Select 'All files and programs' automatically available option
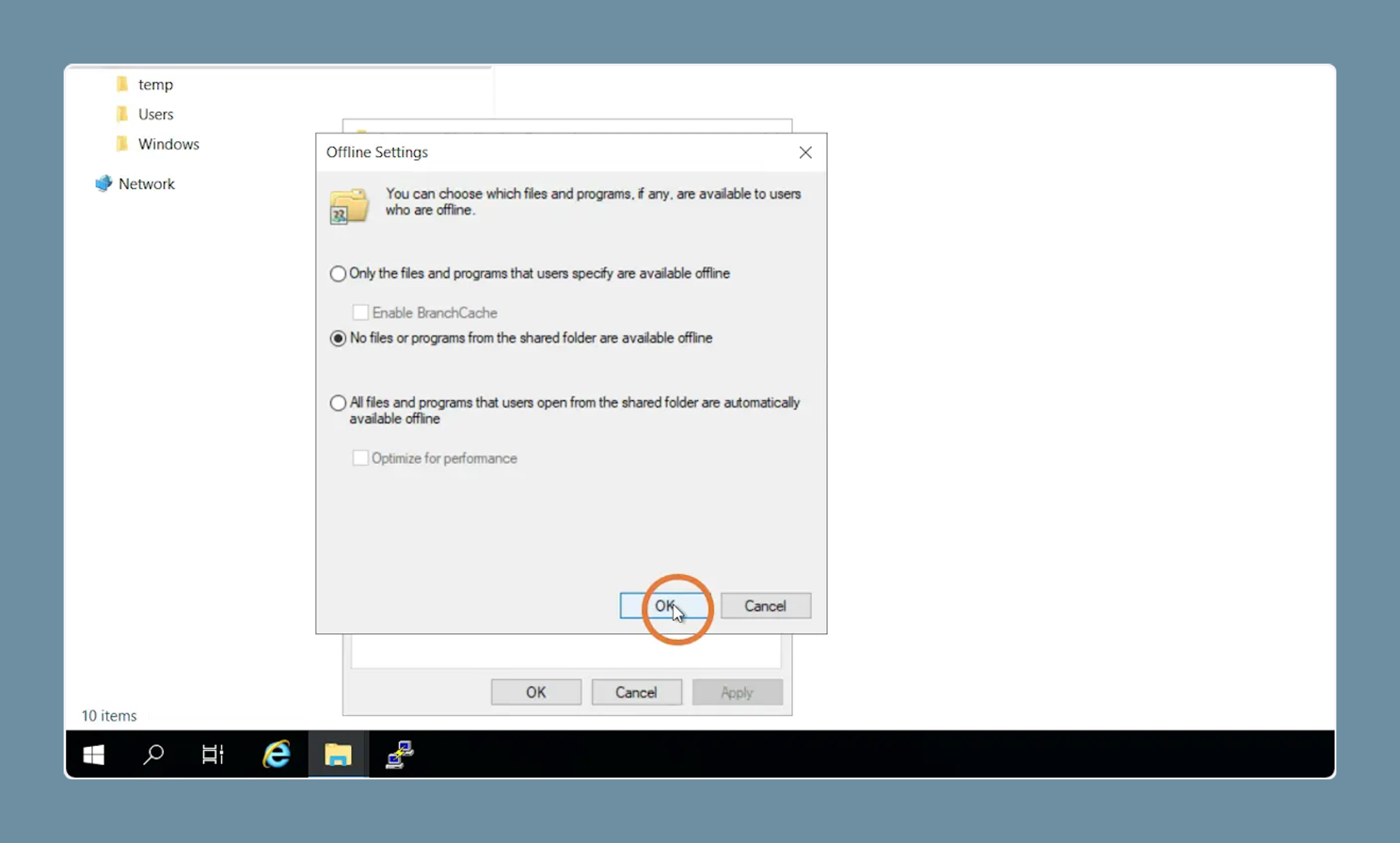 [338, 403]
